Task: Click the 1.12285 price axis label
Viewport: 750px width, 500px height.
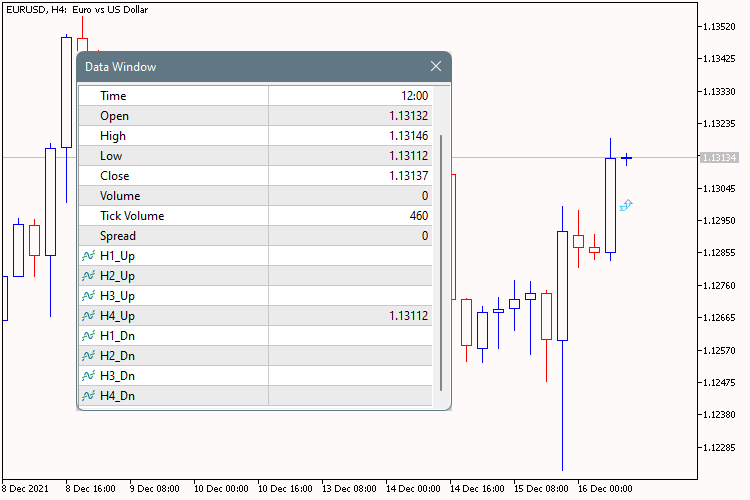Action: pyautogui.click(x=719, y=448)
